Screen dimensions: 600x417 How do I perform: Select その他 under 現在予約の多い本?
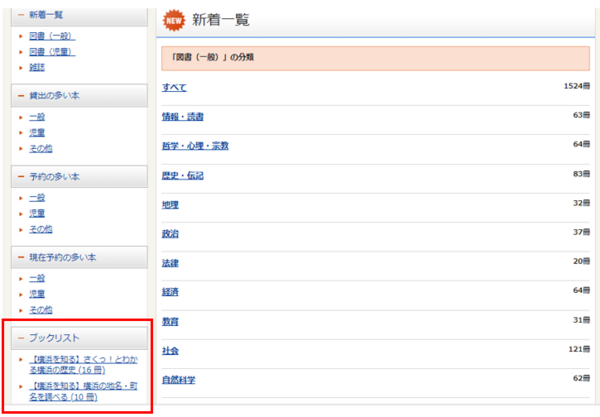click(x=40, y=310)
